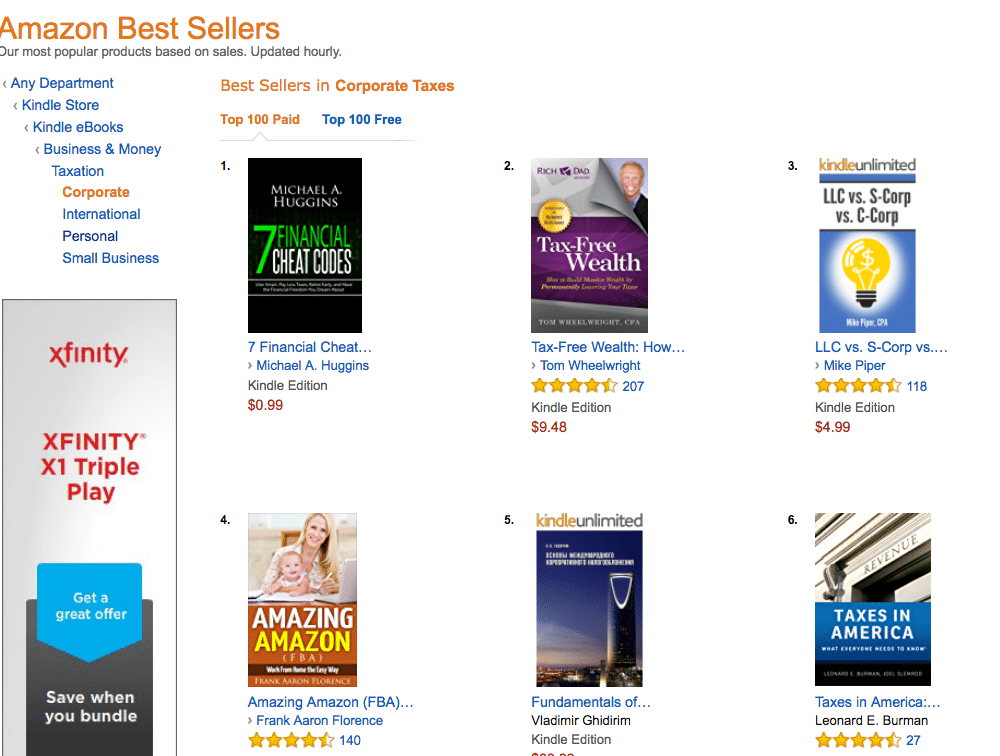Open the Amazing Amazon FBA book cover
1000x756 pixels.
click(302, 600)
